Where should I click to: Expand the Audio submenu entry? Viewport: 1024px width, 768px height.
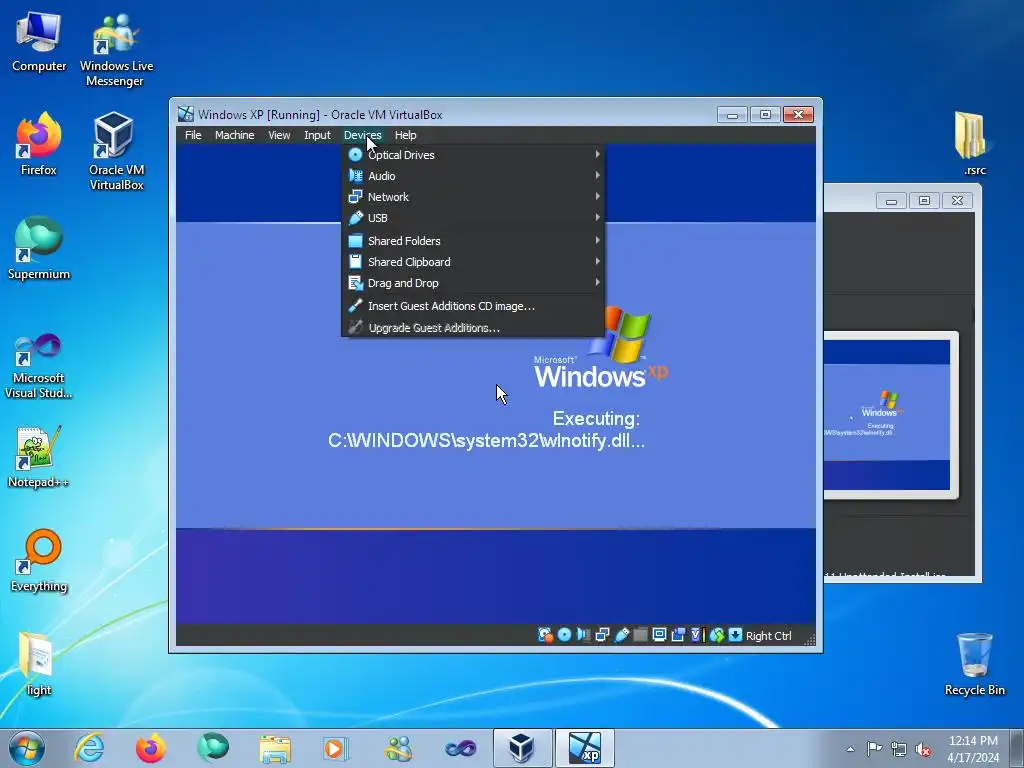473,176
